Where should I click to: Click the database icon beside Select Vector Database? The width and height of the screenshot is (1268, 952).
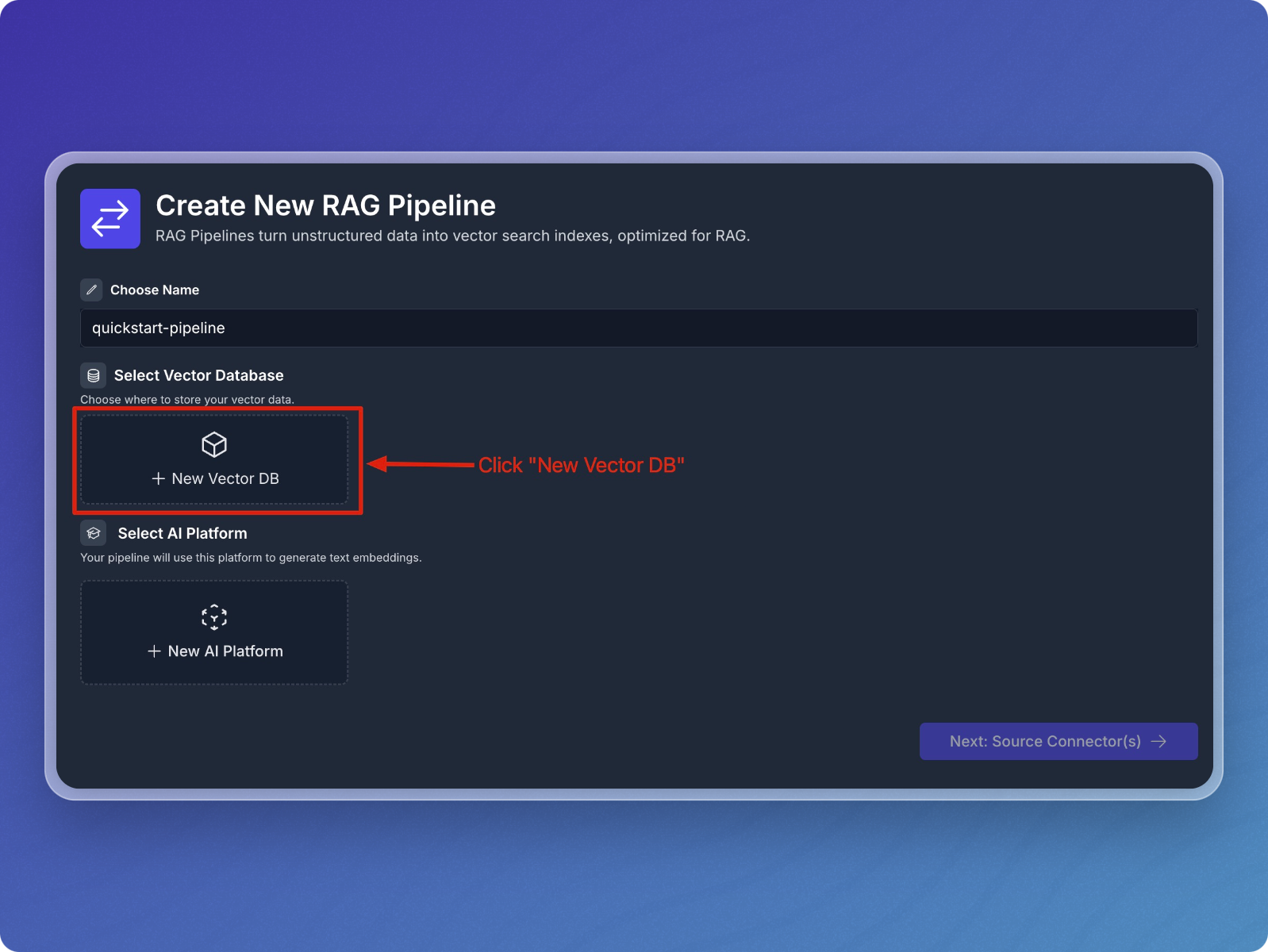(x=94, y=375)
